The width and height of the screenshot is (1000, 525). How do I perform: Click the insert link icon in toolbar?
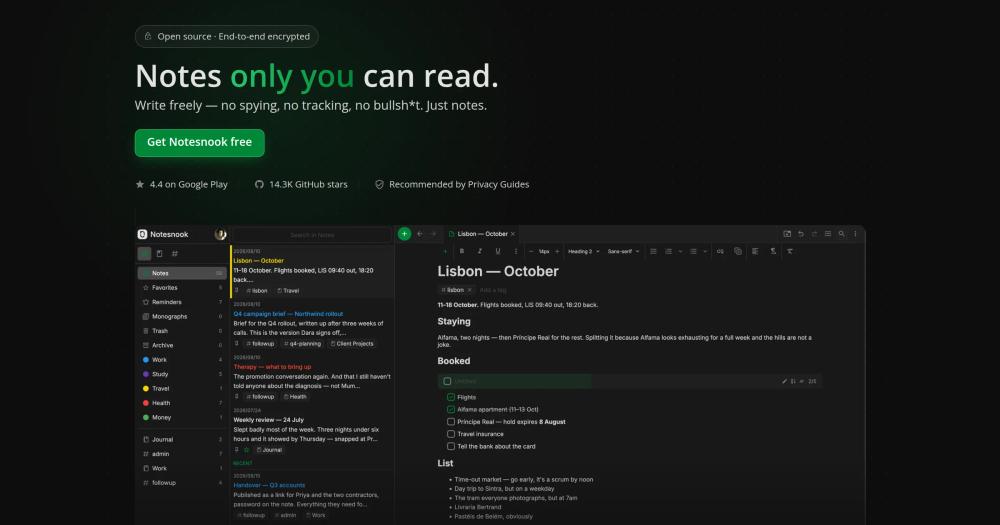click(x=720, y=251)
